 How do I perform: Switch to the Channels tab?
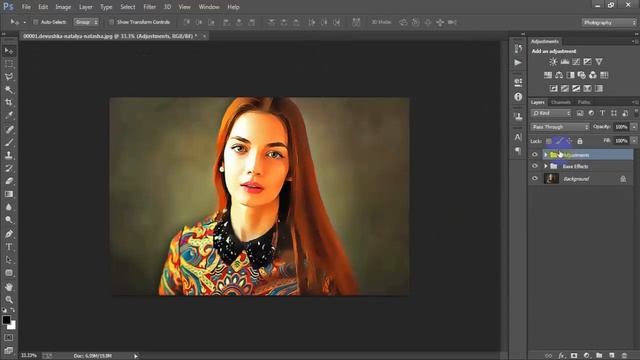pos(560,102)
